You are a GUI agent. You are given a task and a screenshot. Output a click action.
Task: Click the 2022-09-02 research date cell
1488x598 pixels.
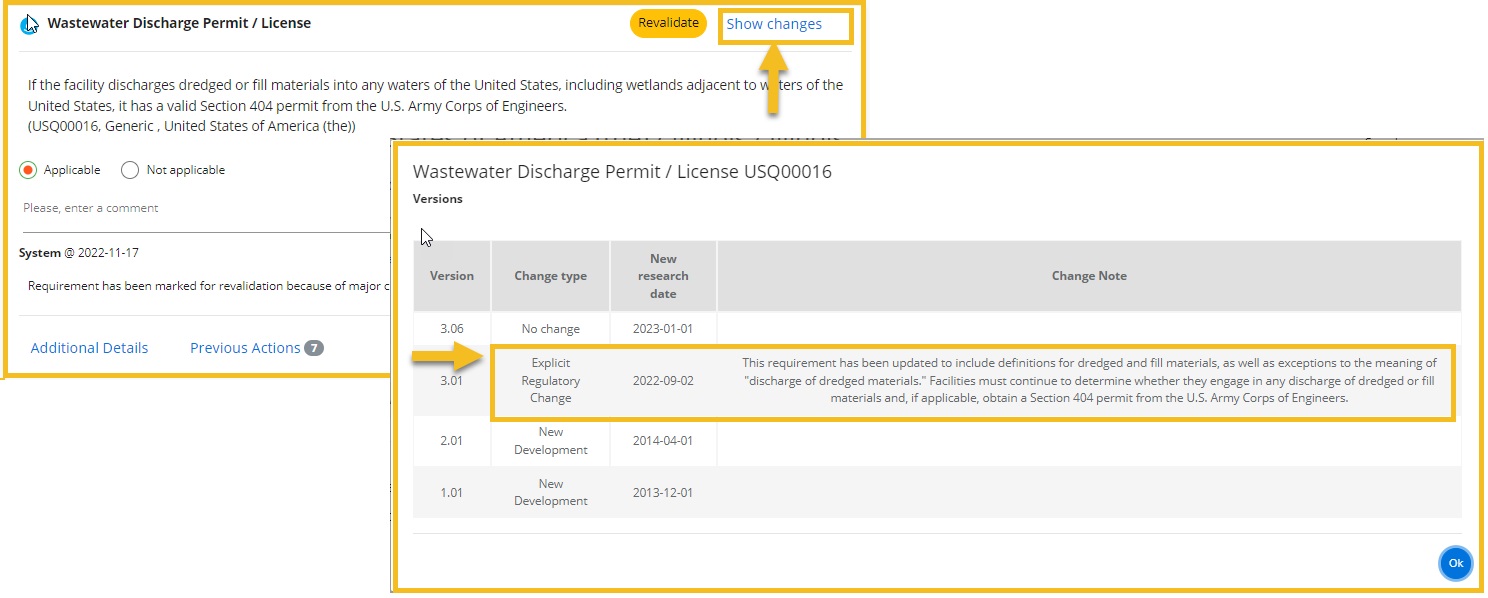pyautogui.click(x=663, y=381)
